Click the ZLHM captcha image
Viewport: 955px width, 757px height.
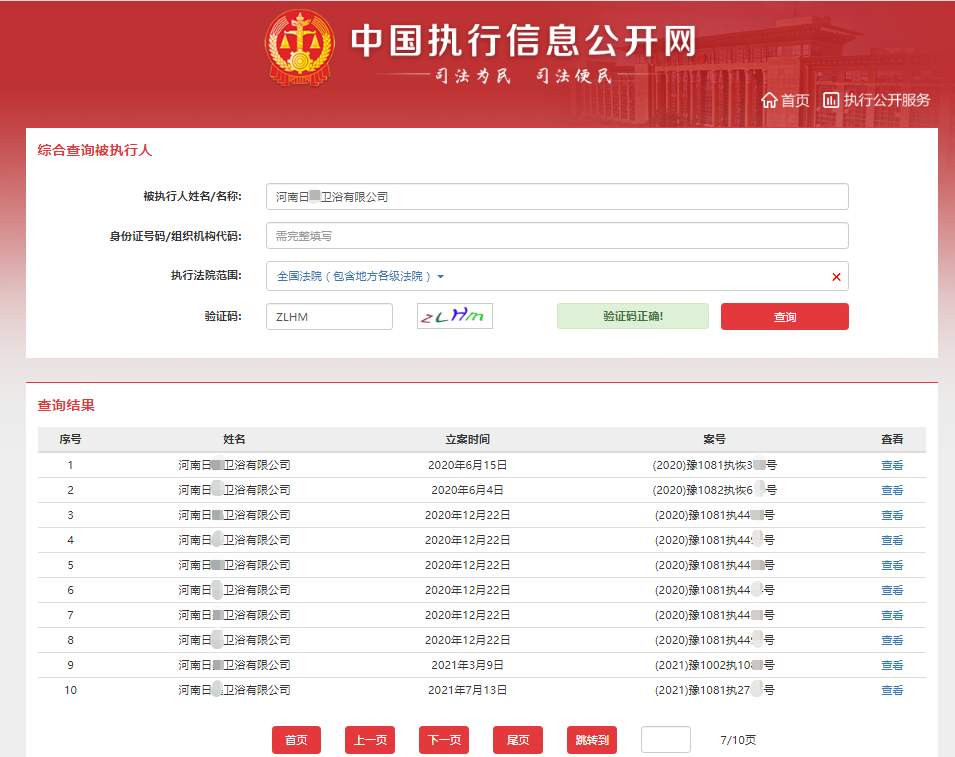click(453, 315)
